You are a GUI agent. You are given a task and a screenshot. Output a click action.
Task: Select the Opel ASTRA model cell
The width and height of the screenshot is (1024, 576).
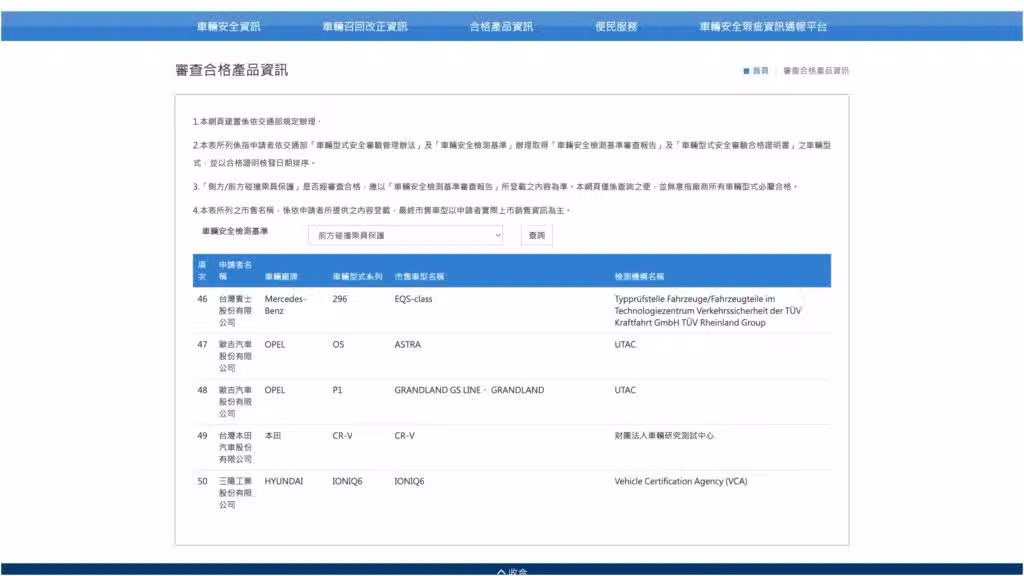407,345
